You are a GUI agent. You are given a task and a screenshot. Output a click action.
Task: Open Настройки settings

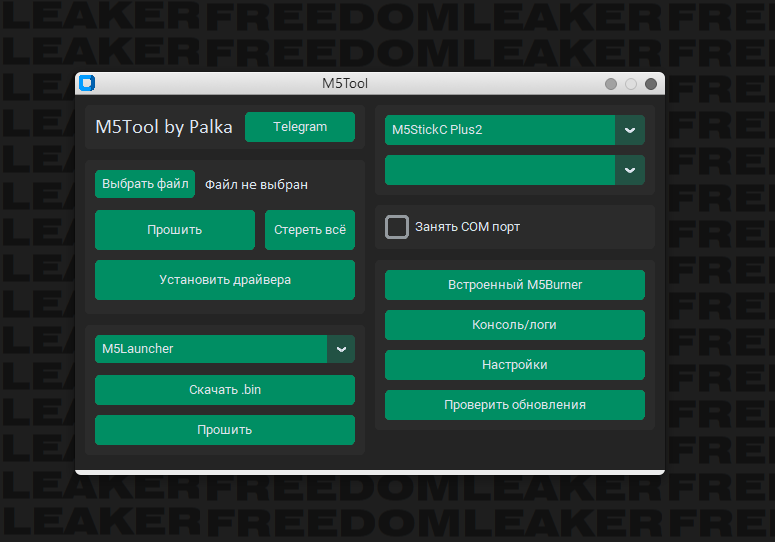[515, 365]
